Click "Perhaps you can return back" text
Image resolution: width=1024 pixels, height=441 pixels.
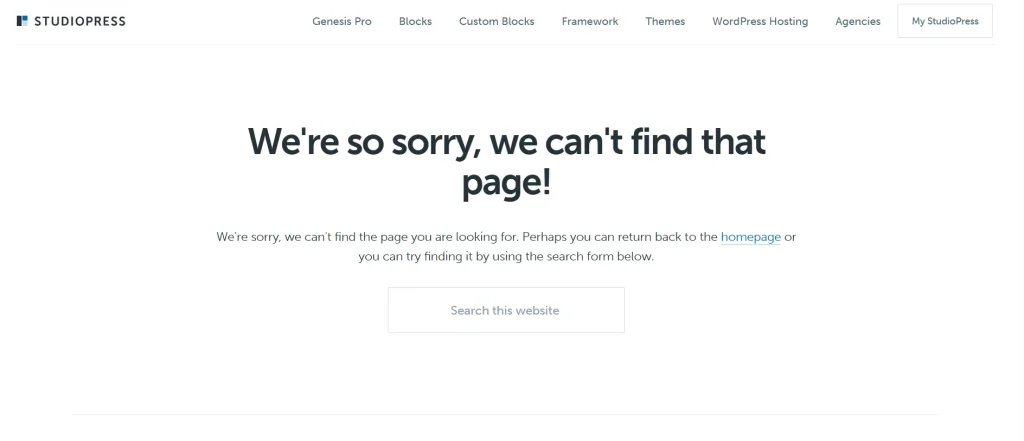click(x=599, y=237)
